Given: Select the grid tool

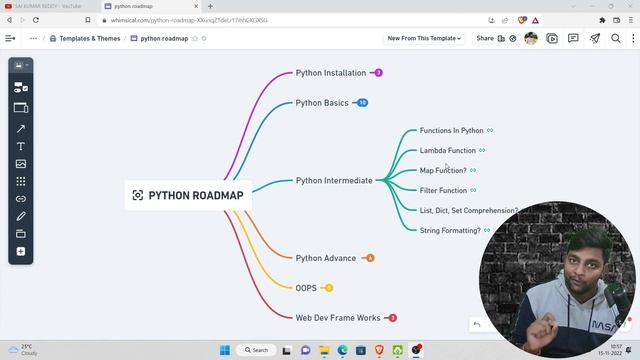Looking at the screenshot, I should 21,181.
